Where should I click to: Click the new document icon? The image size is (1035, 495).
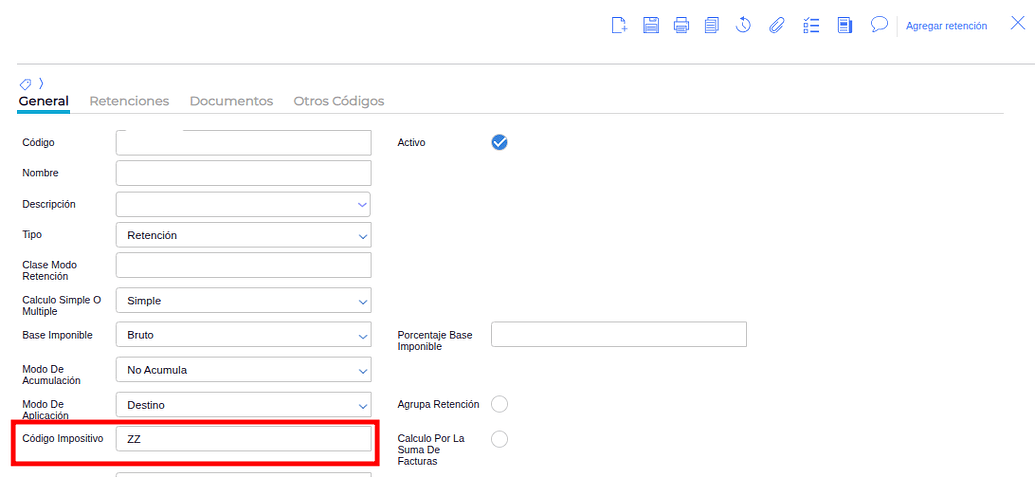[x=619, y=25]
